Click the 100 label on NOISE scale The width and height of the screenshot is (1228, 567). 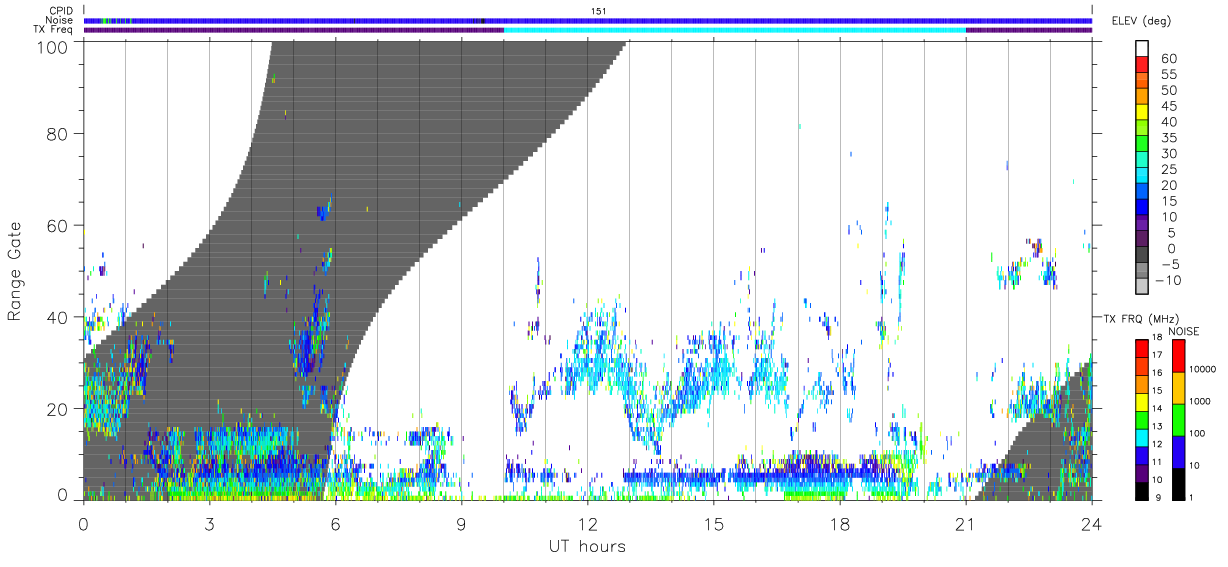(x=1199, y=434)
